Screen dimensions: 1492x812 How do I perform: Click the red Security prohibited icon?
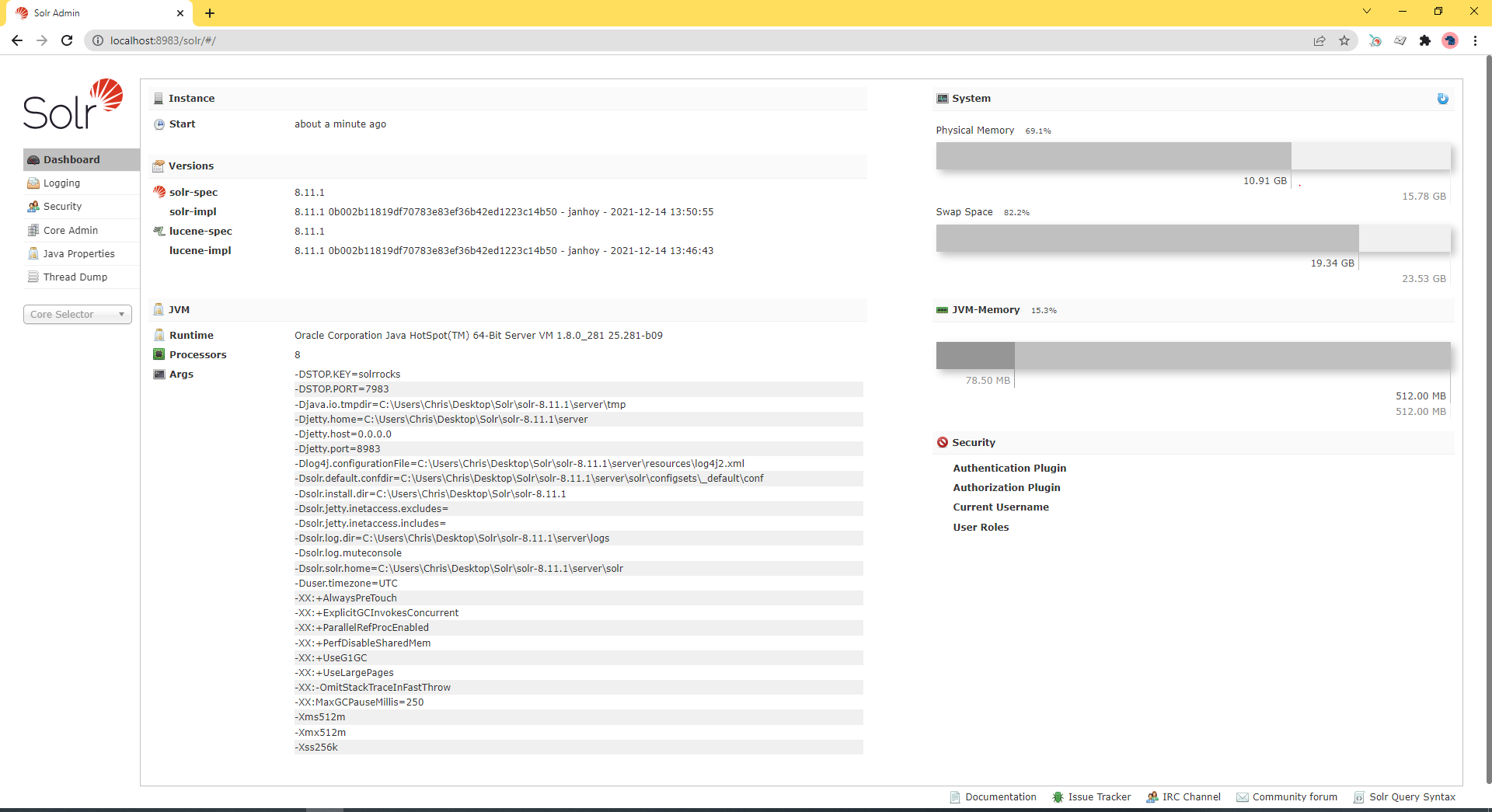pos(943,442)
